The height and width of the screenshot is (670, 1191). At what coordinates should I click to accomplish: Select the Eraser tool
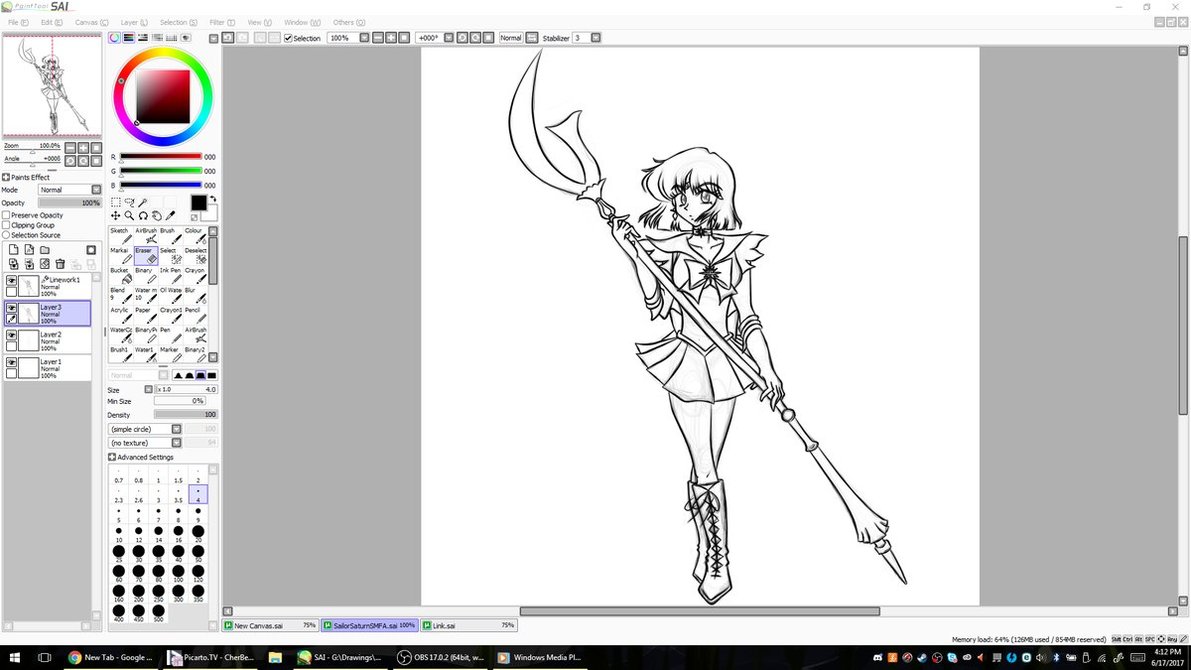[x=146, y=255]
